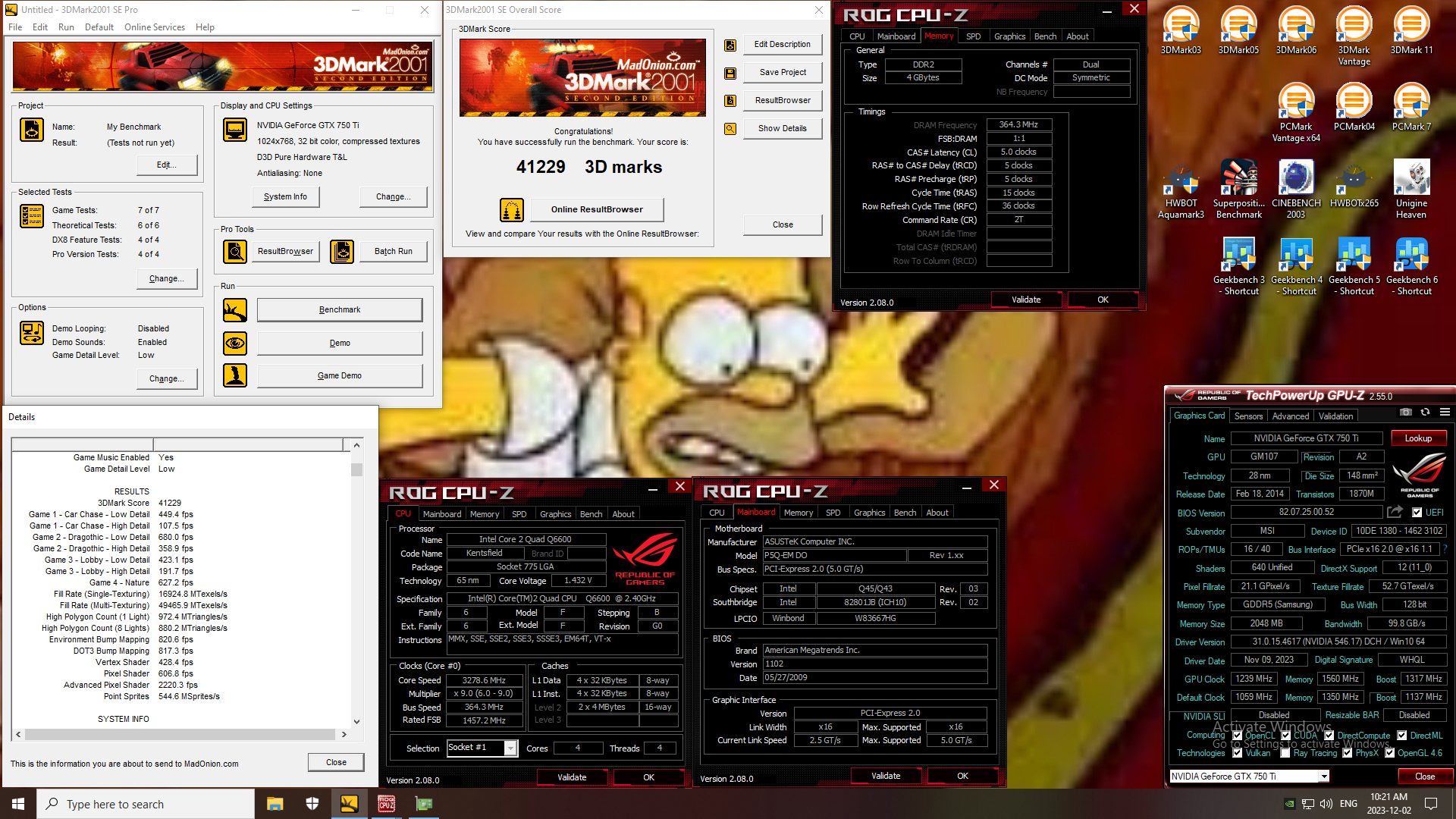Toggle the CUDA checkbox
The image size is (1456, 819).
pyautogui.click(x=1285, y=736)
